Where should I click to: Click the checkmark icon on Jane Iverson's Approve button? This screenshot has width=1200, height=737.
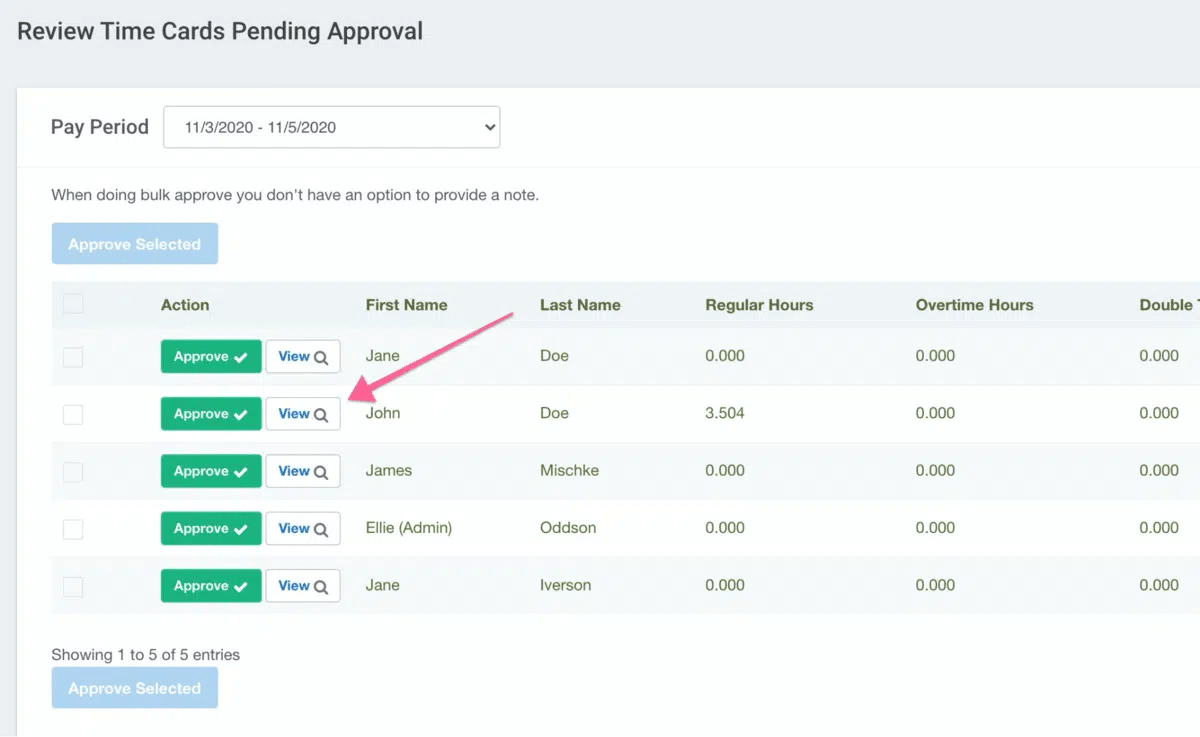tap(243, 585)
